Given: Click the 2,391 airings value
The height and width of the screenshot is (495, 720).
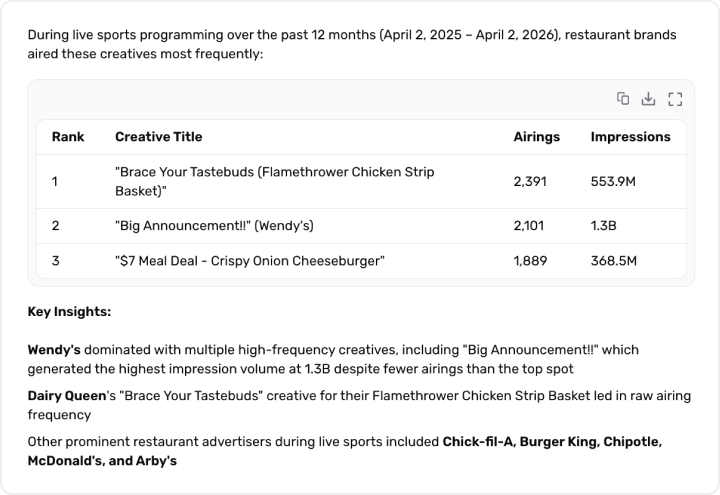Looking at the screenshot, I should coord(531,181).
